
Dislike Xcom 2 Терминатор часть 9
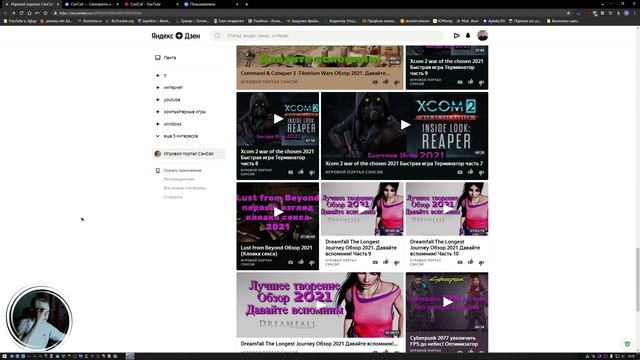481,82
